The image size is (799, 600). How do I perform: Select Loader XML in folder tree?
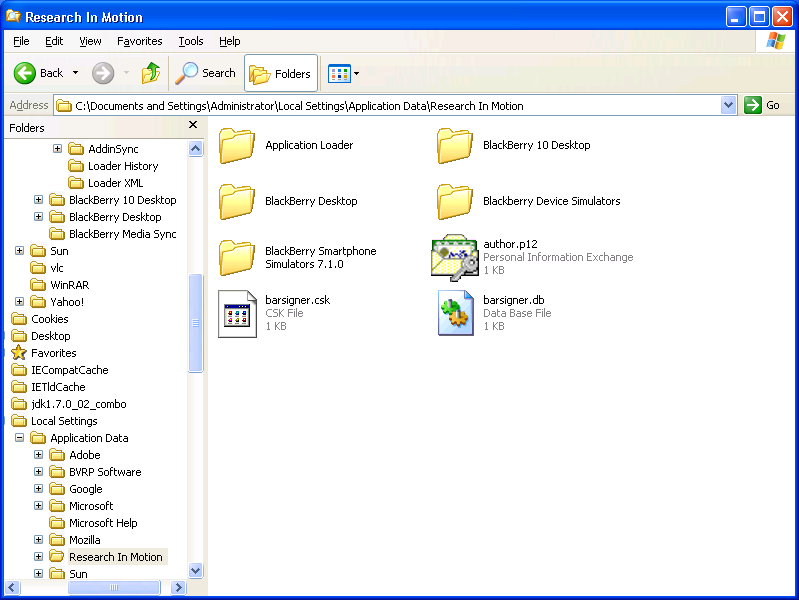point(106,183)
